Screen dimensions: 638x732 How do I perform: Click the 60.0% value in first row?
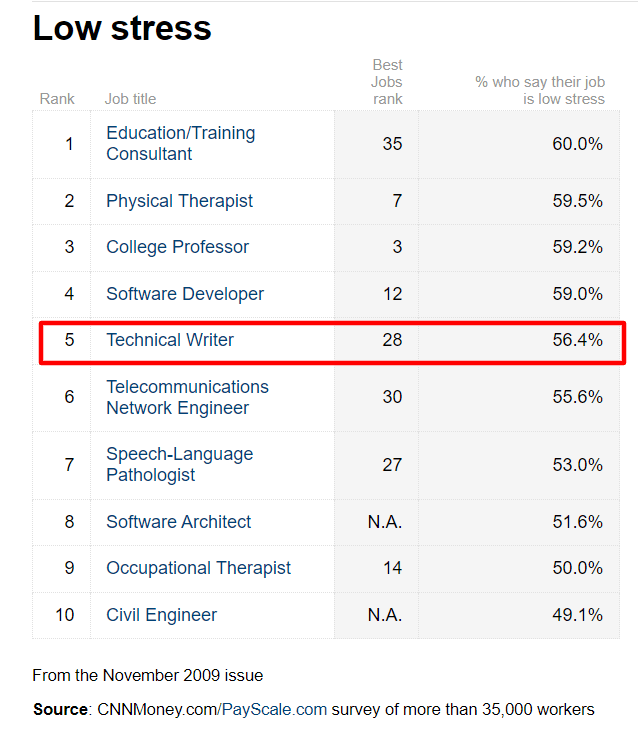[x=577, y=144]
